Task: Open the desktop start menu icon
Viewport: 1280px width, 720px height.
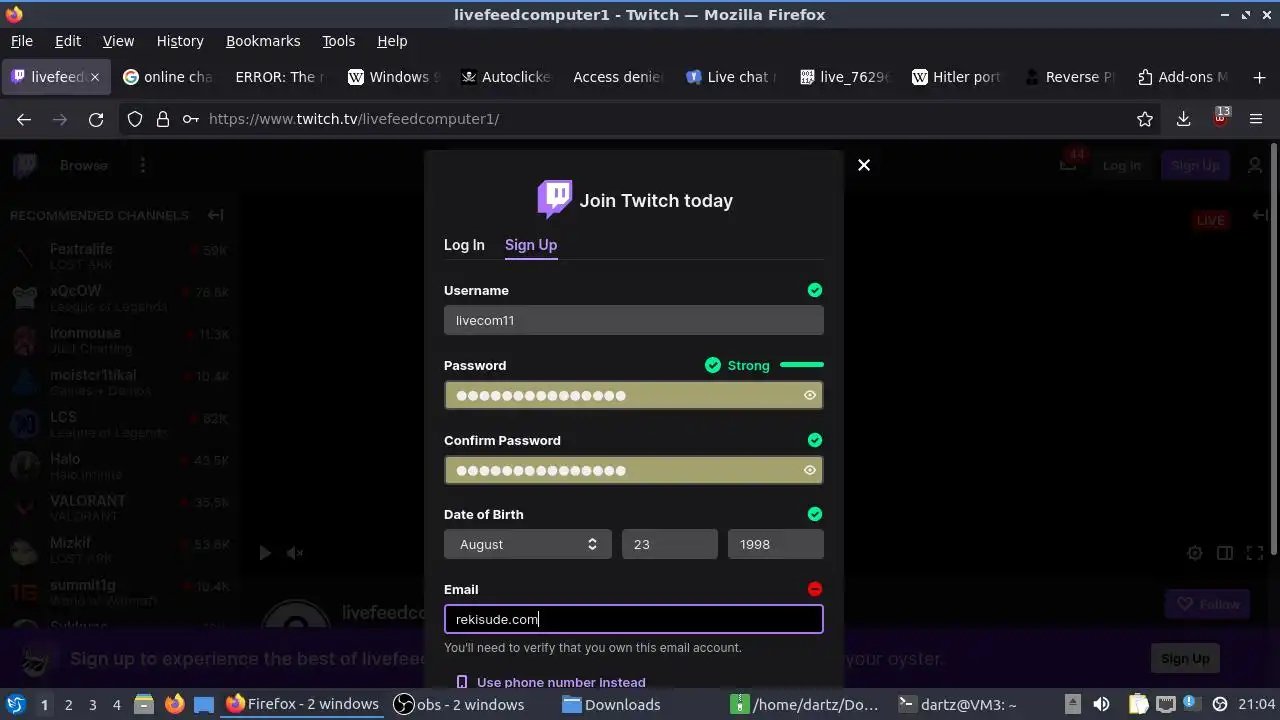Action: (x=16, y=704)
